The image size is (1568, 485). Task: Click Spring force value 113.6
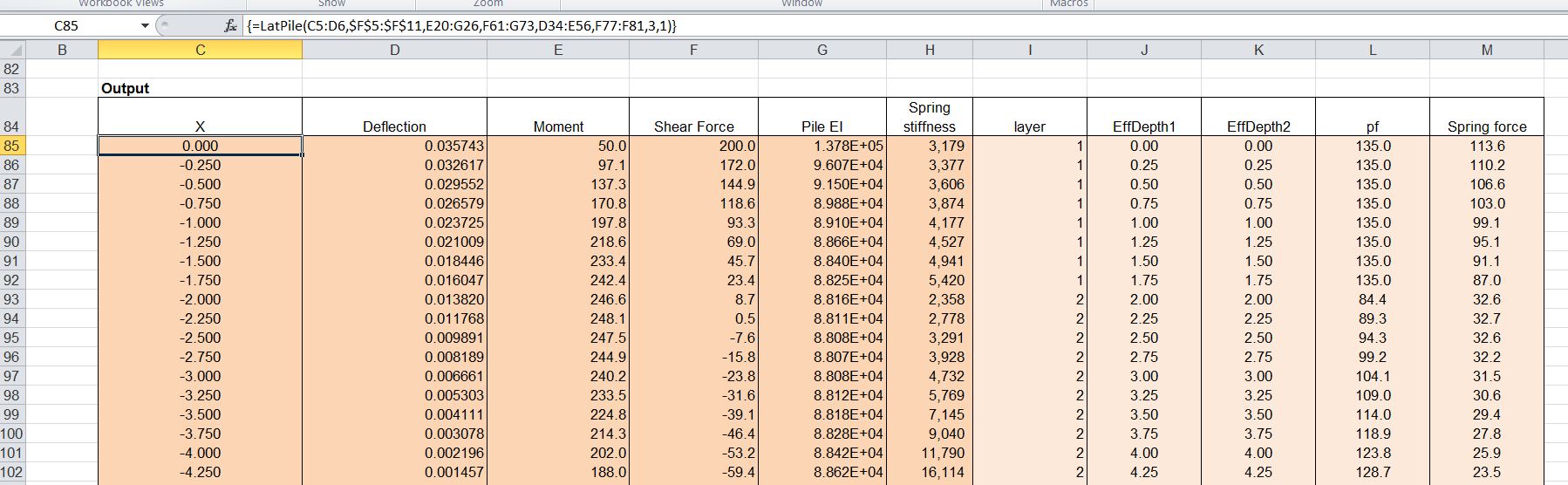pyautogui.click(x=1486, y=146)
